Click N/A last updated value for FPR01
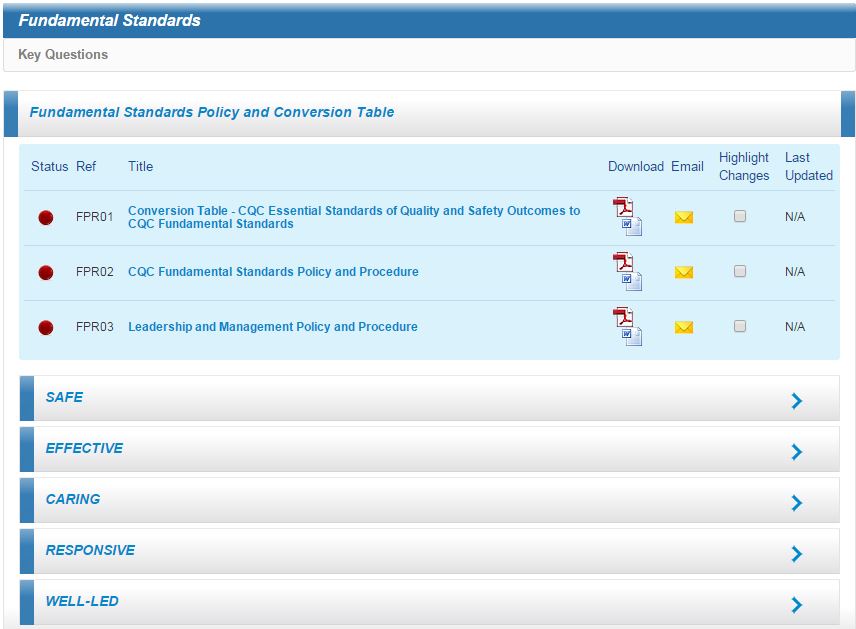 pyautogui.click(x=795, y=217)
